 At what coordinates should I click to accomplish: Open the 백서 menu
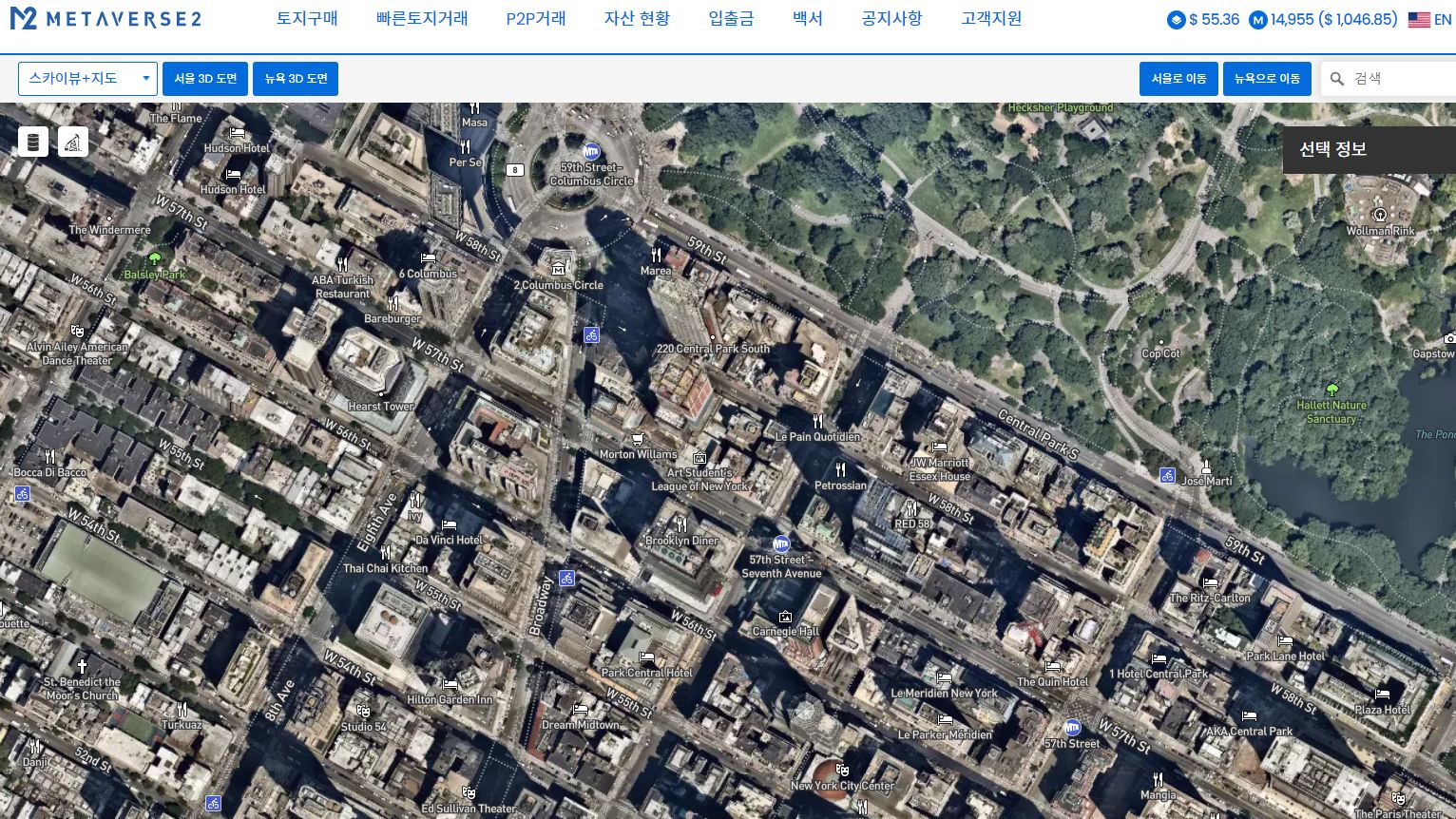coord(808,19)
